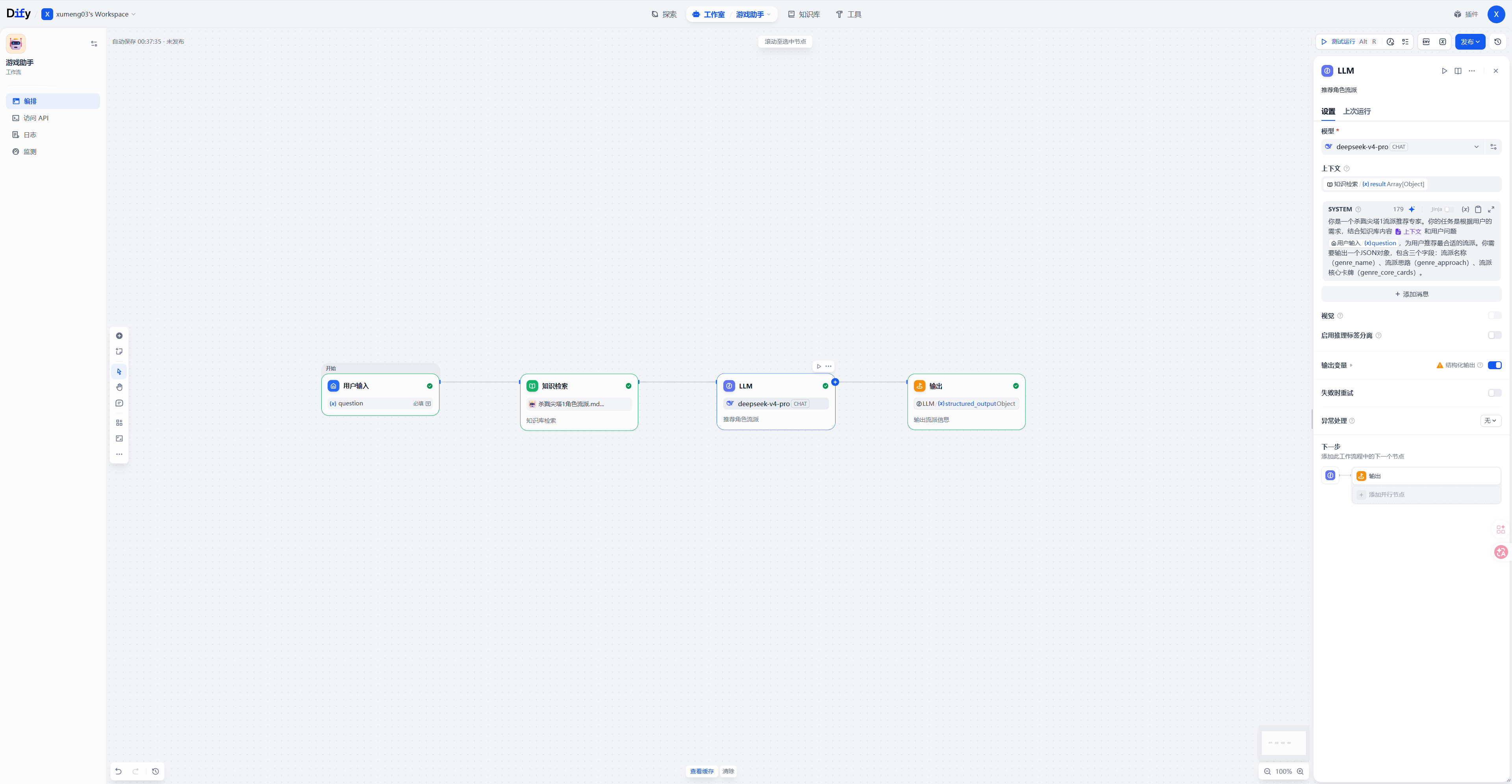This screenshot has height=784, width=1512.
Task: Click 知识检索 node on canvas
Action: click(579, 402)
